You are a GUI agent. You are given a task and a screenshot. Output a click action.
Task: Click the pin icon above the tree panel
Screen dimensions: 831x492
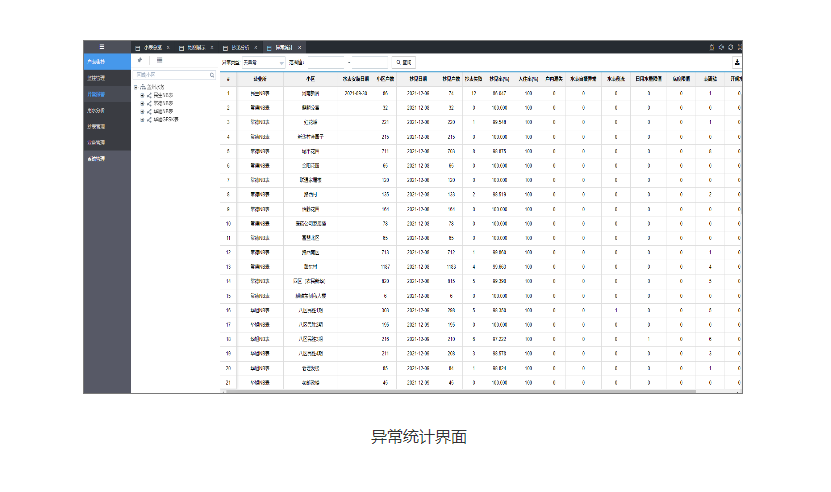[140, 60]
